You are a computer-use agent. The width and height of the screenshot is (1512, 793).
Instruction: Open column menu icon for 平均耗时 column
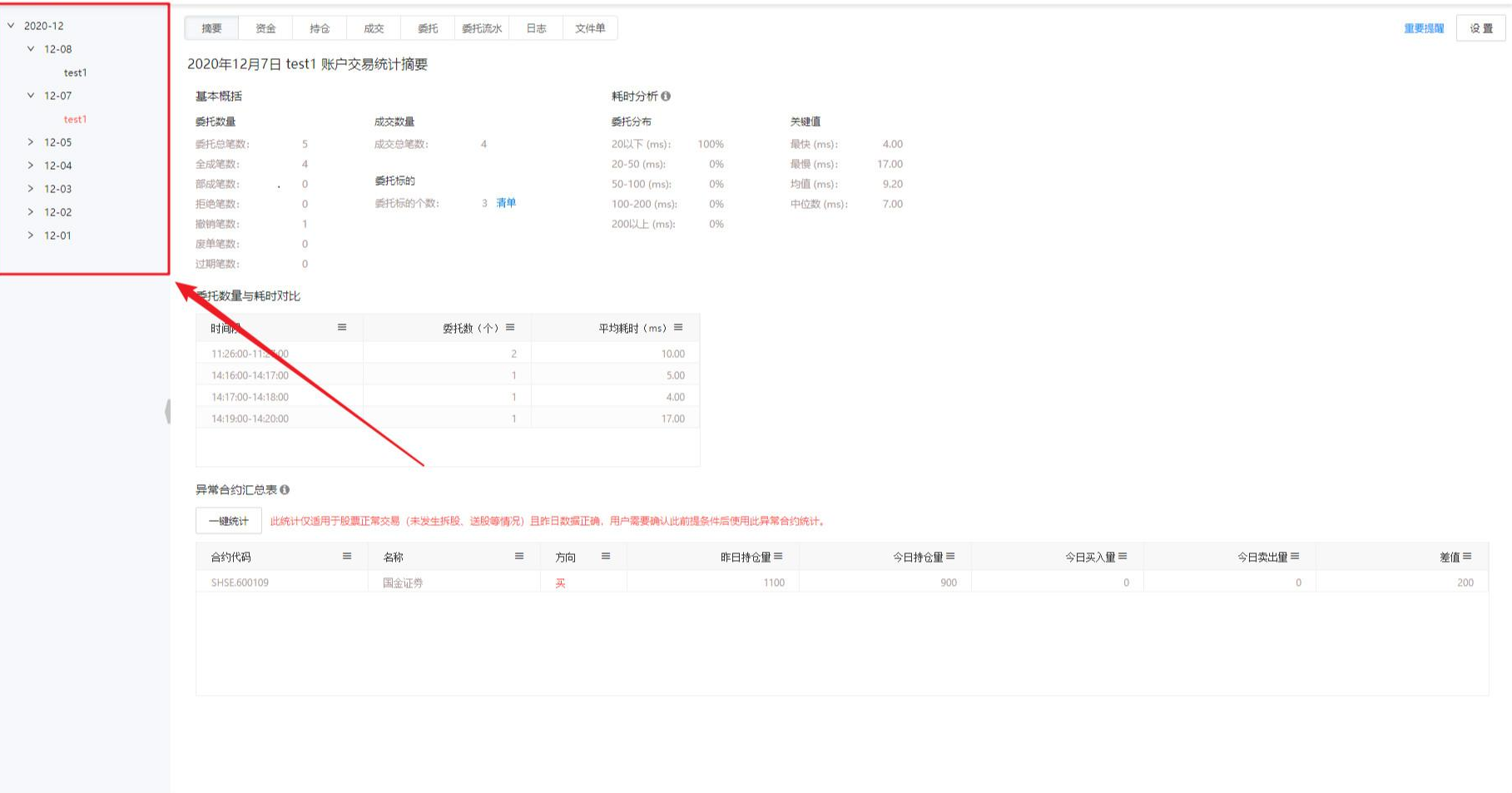678,328
